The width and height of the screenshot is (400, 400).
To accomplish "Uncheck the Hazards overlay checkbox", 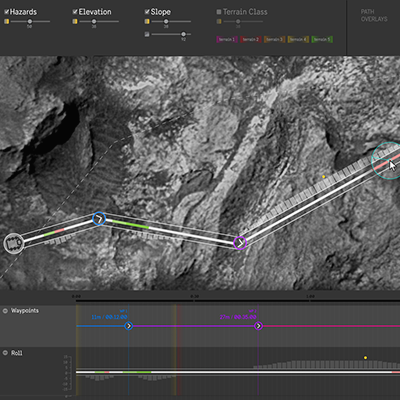I will [6, 12].
